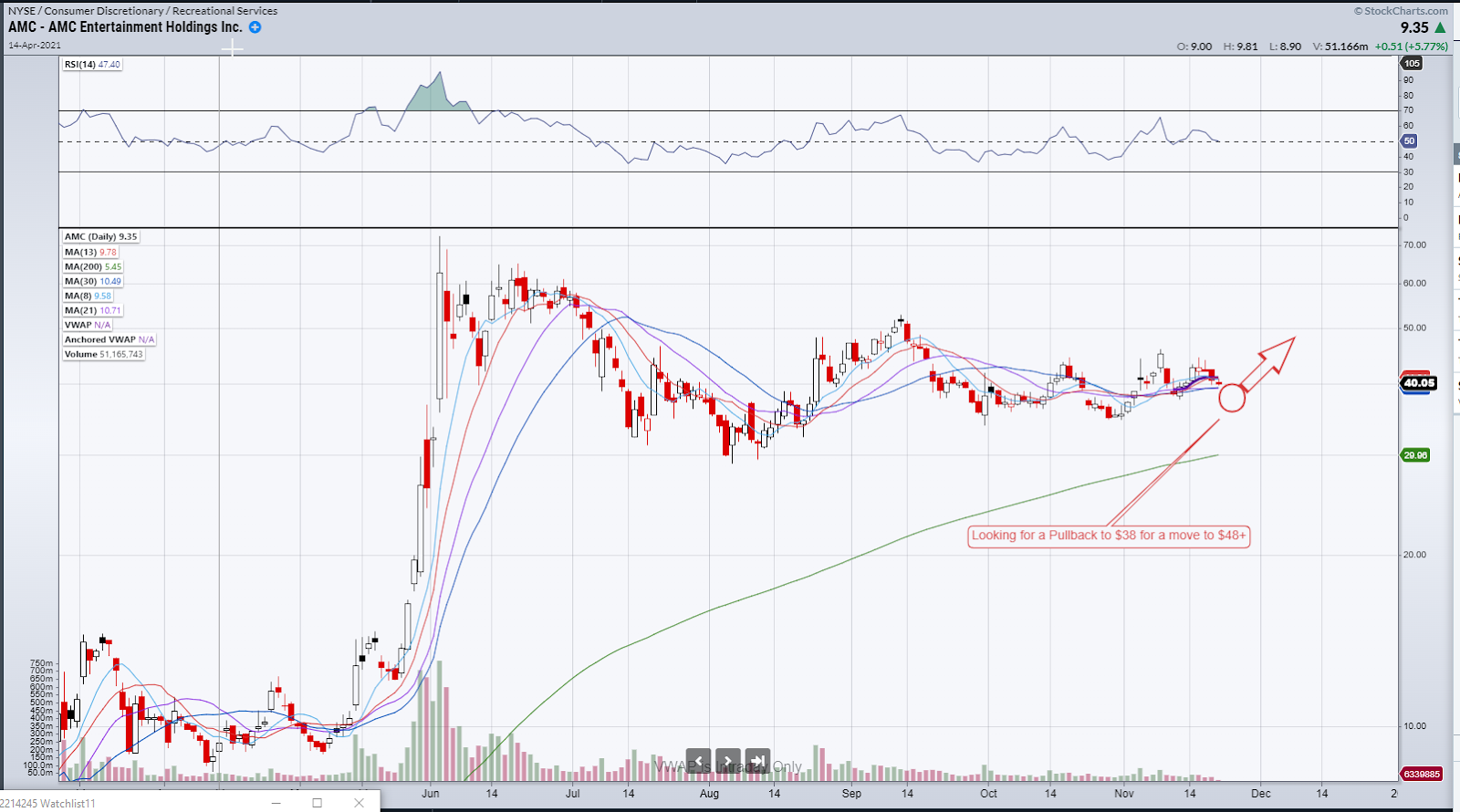Select the Volume legend entry
The image size is (1460, 812).
click(103, 354)
